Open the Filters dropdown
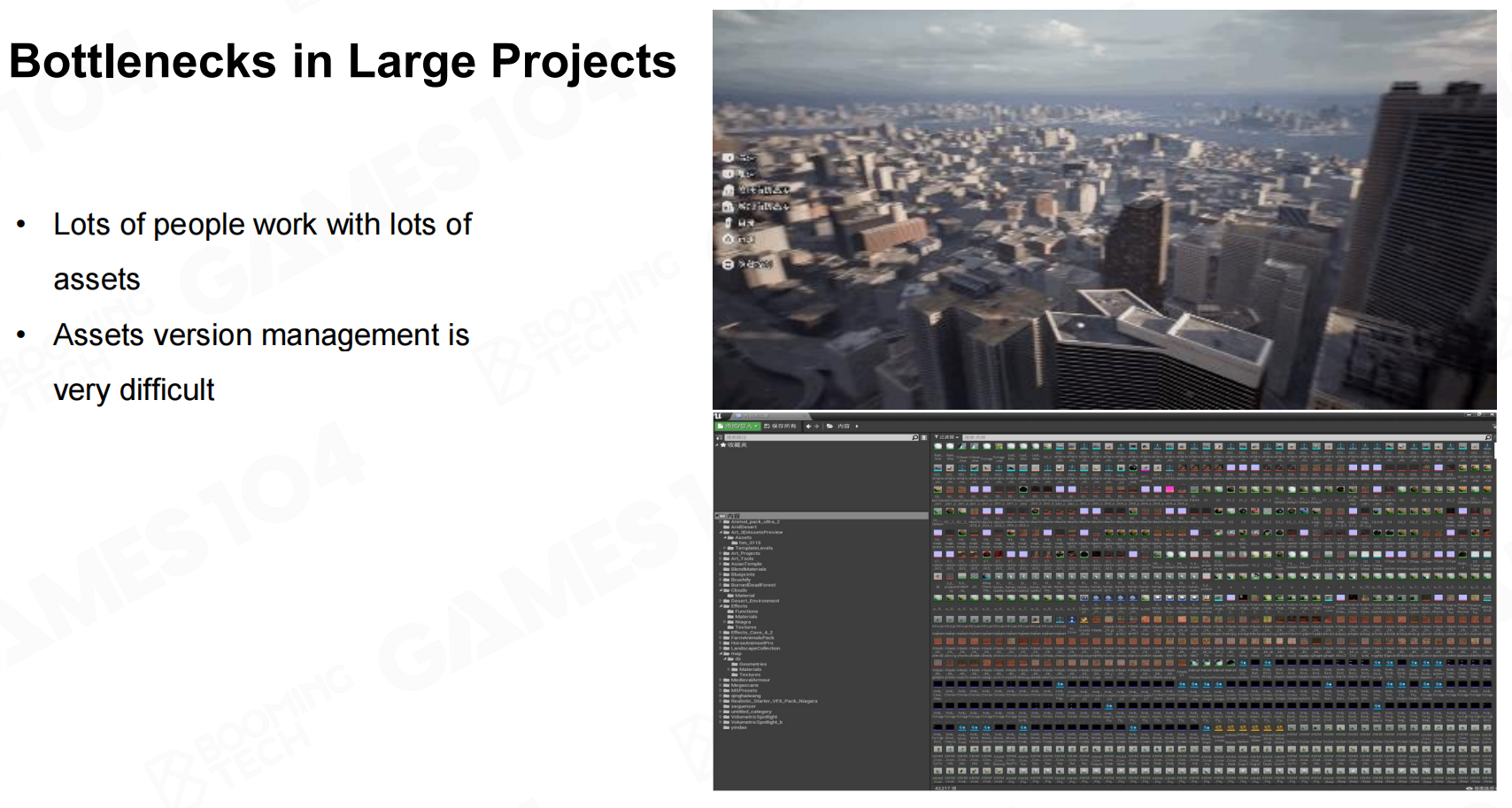1512x808 pixels. [x=946, y=437]
